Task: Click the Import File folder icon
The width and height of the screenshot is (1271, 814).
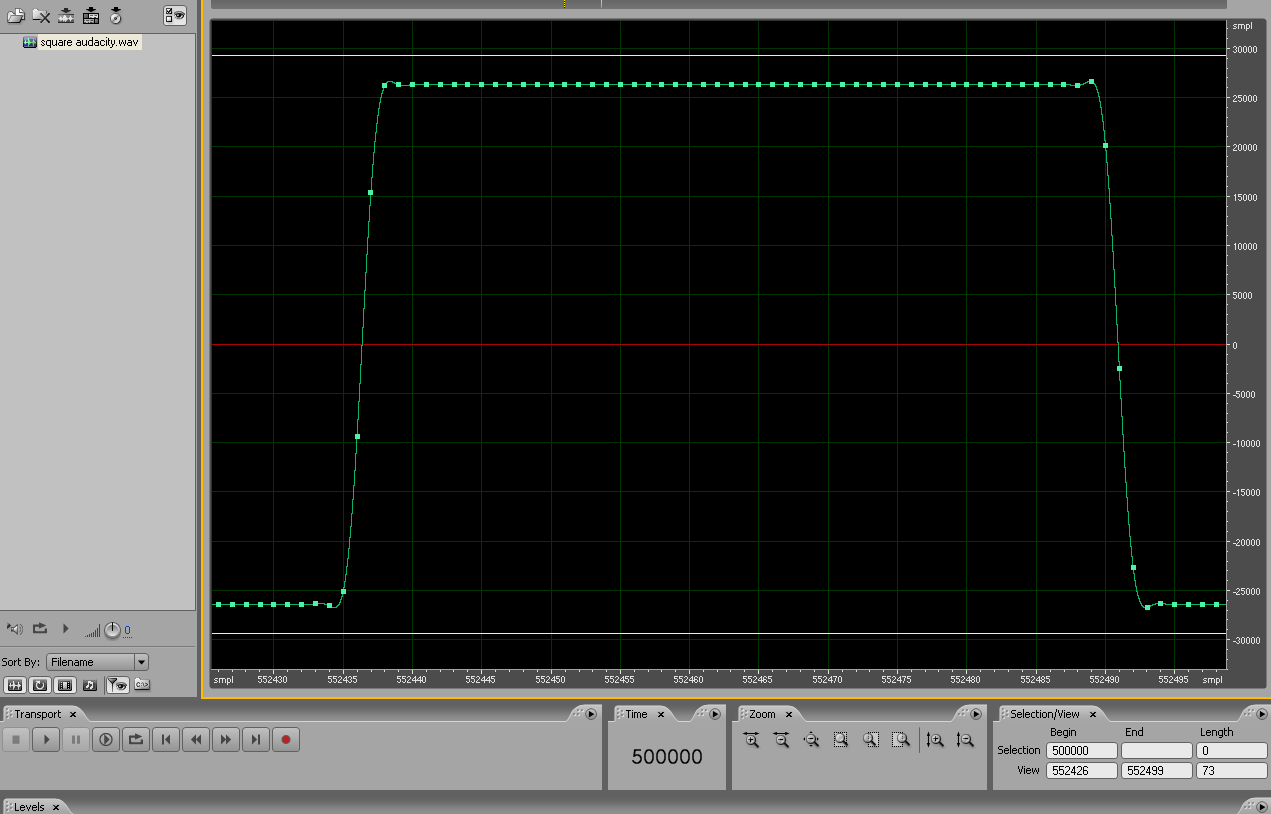Action: point(16,15)
